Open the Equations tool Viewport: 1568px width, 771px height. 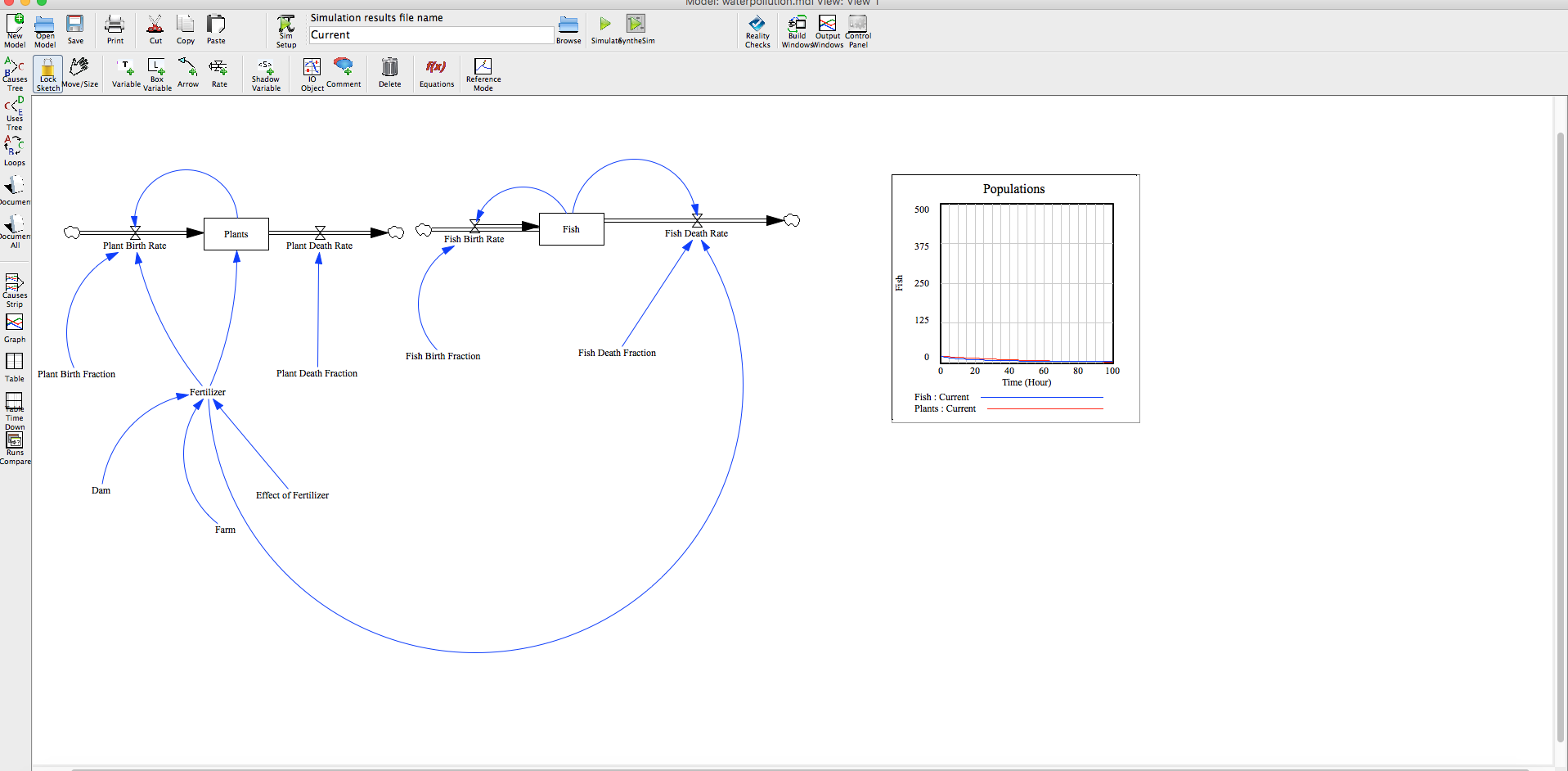click(x=437, y=73)
